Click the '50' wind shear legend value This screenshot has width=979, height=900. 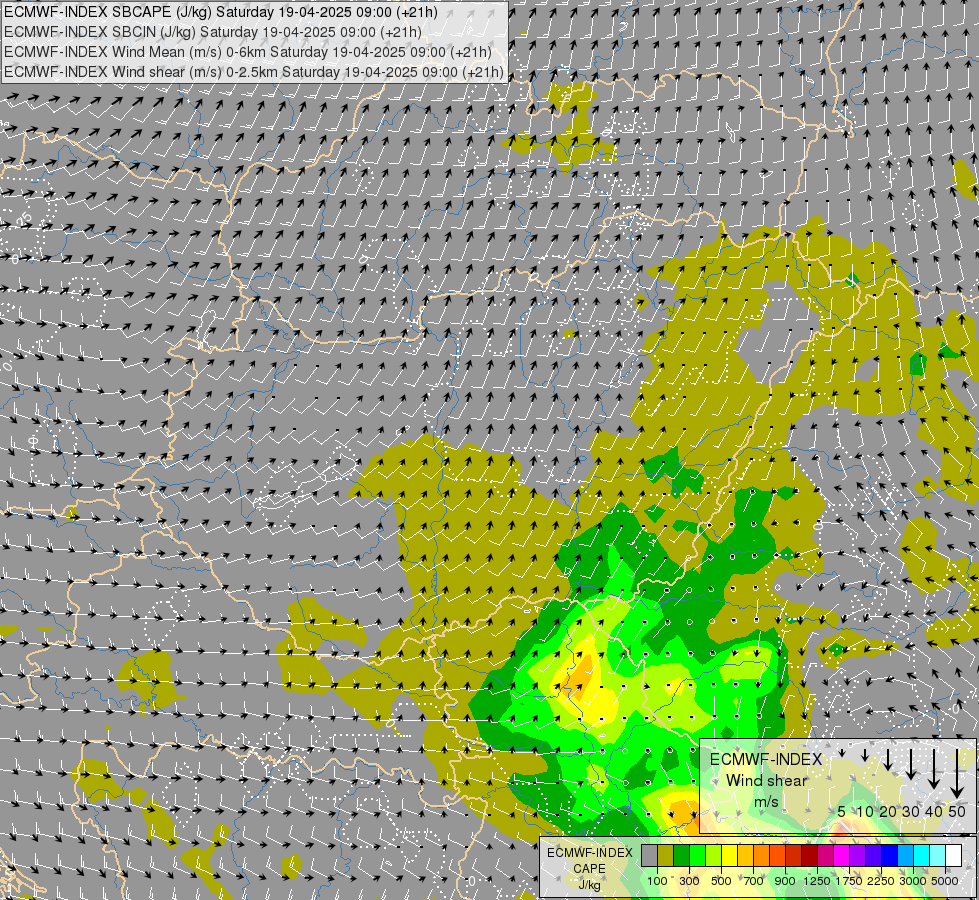tap(957, 811)
